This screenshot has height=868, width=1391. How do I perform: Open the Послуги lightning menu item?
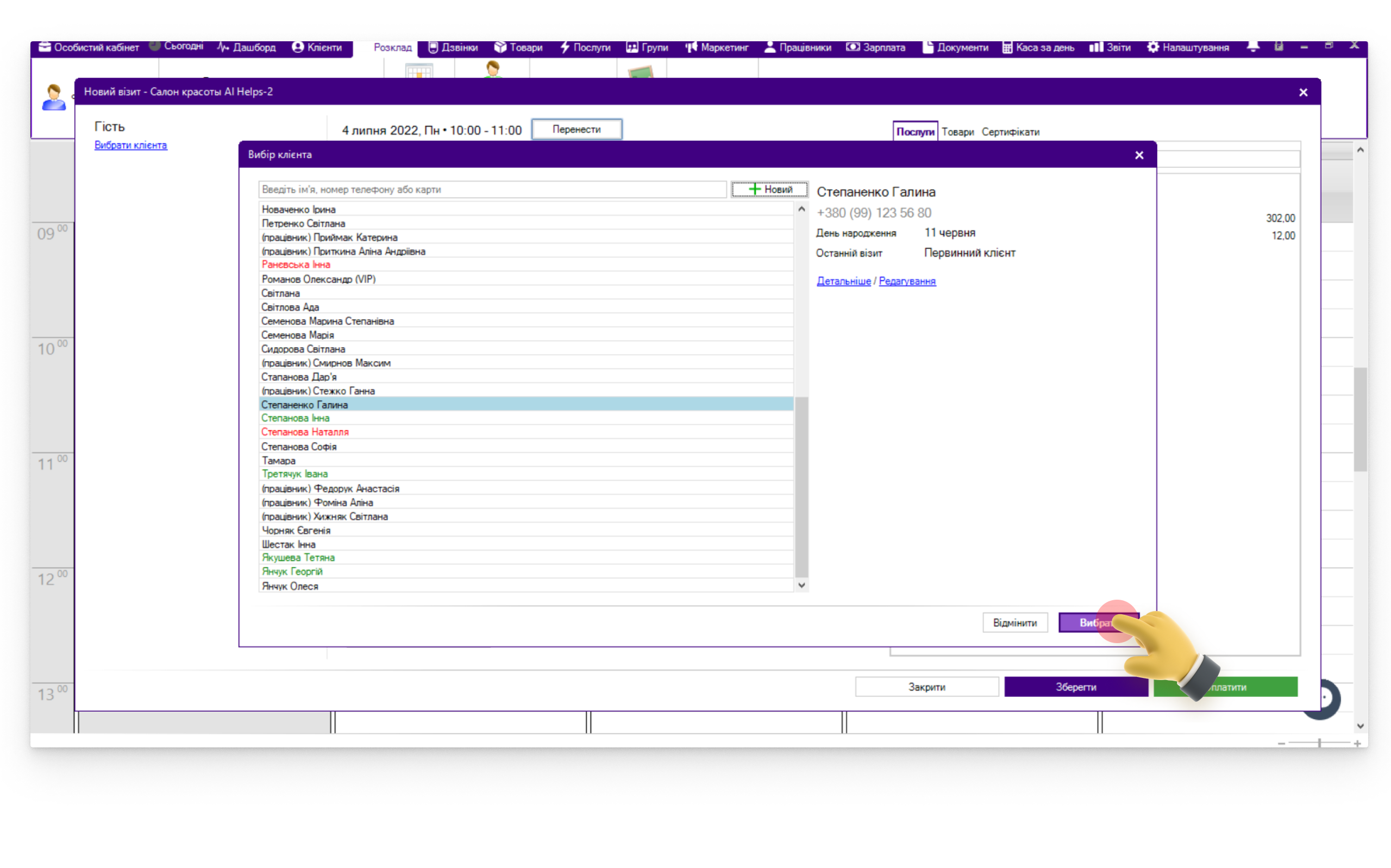(x=585, y=48)
